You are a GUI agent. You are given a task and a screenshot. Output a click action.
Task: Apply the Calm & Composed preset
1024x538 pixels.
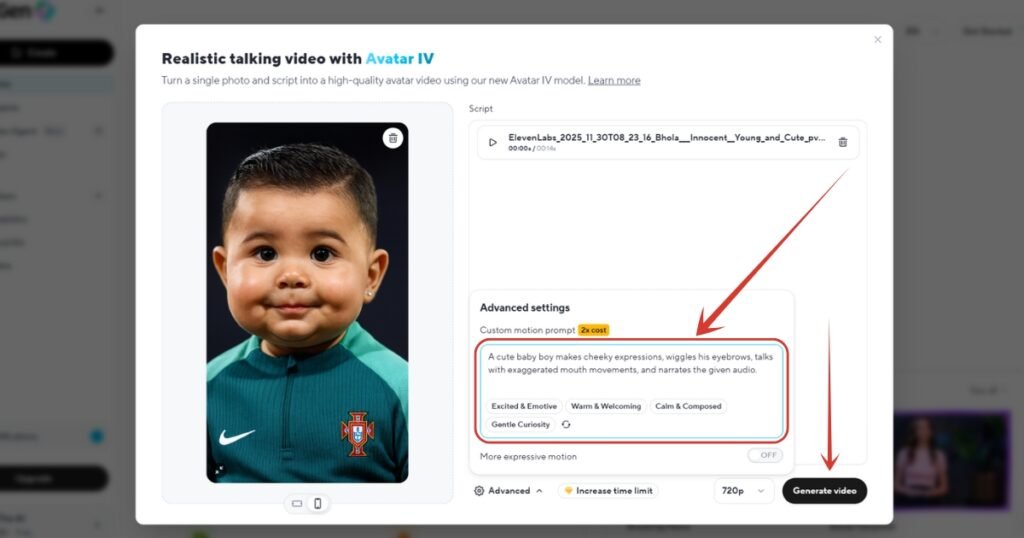point(687,407)
